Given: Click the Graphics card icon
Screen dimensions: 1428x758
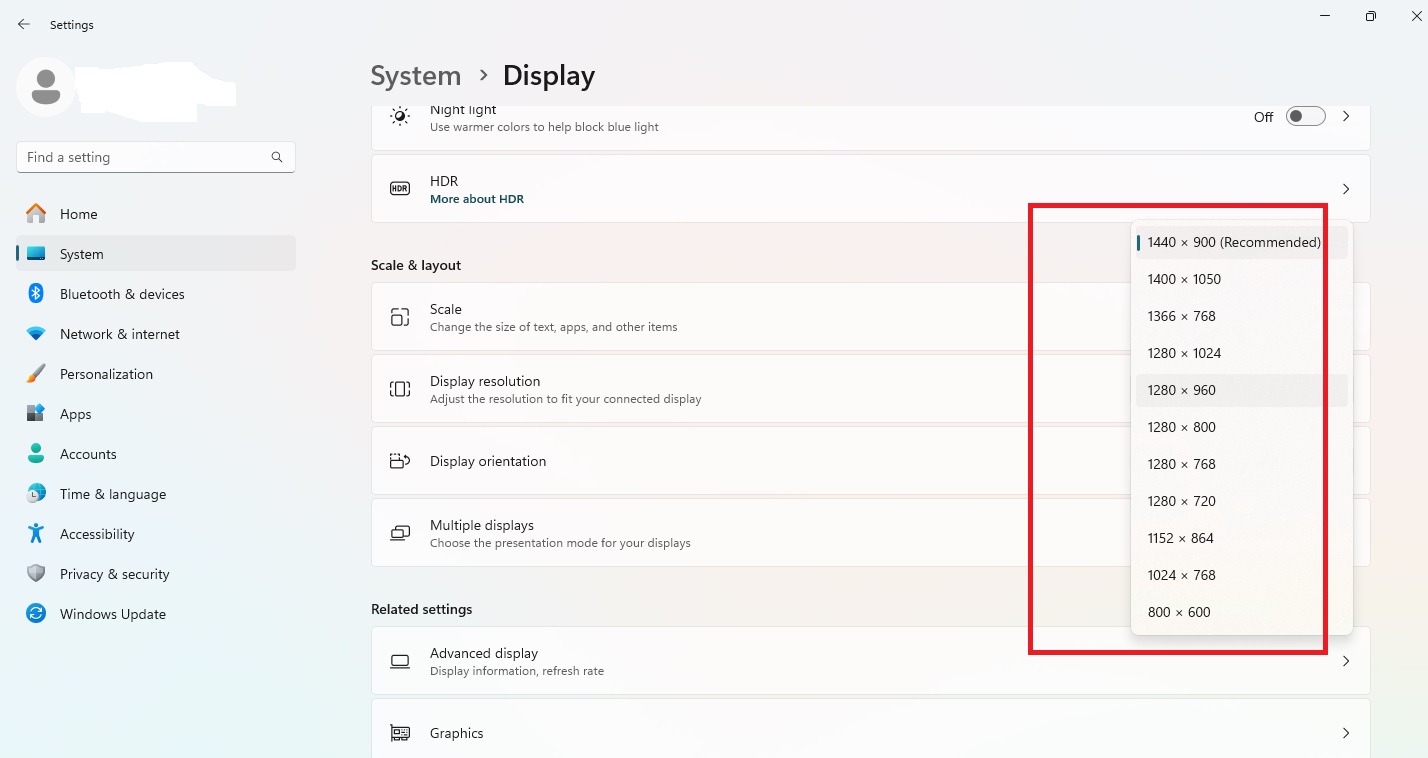Looking at the screenshot, I should pos(400,733).
